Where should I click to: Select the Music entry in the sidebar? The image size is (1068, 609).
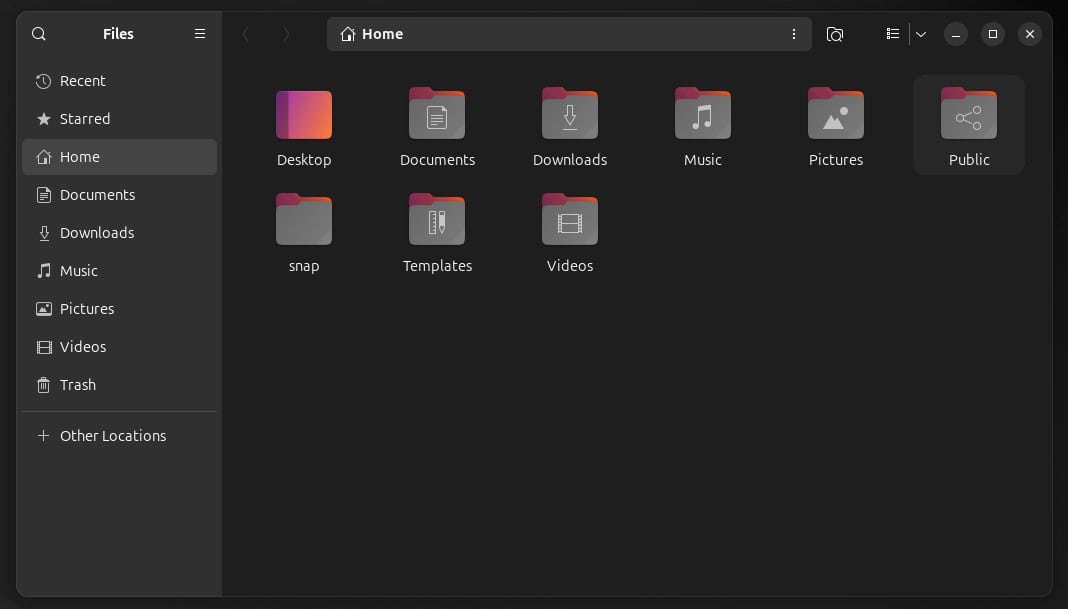click(80, 270)
